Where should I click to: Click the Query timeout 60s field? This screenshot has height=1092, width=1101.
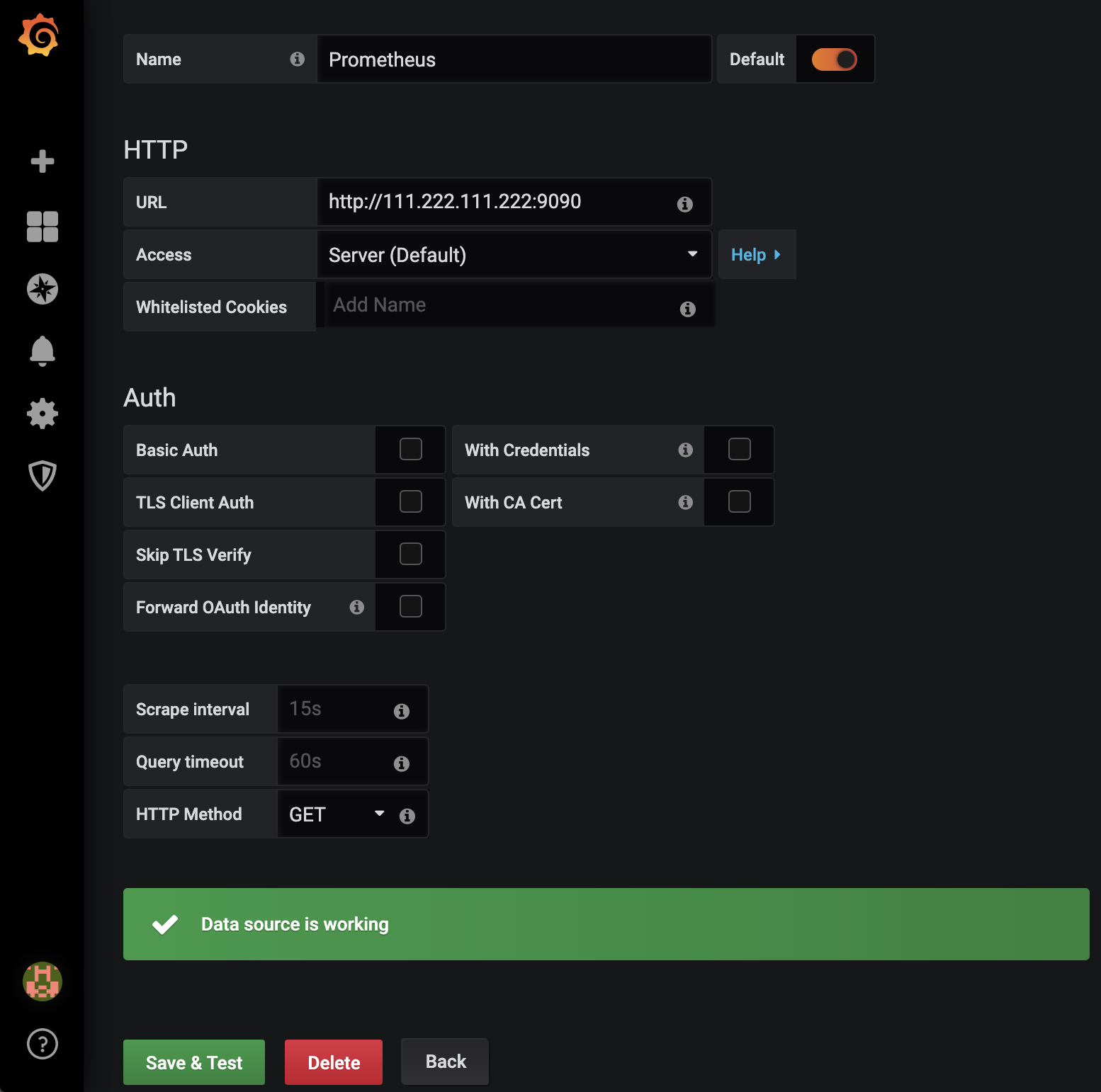(353, 761)
